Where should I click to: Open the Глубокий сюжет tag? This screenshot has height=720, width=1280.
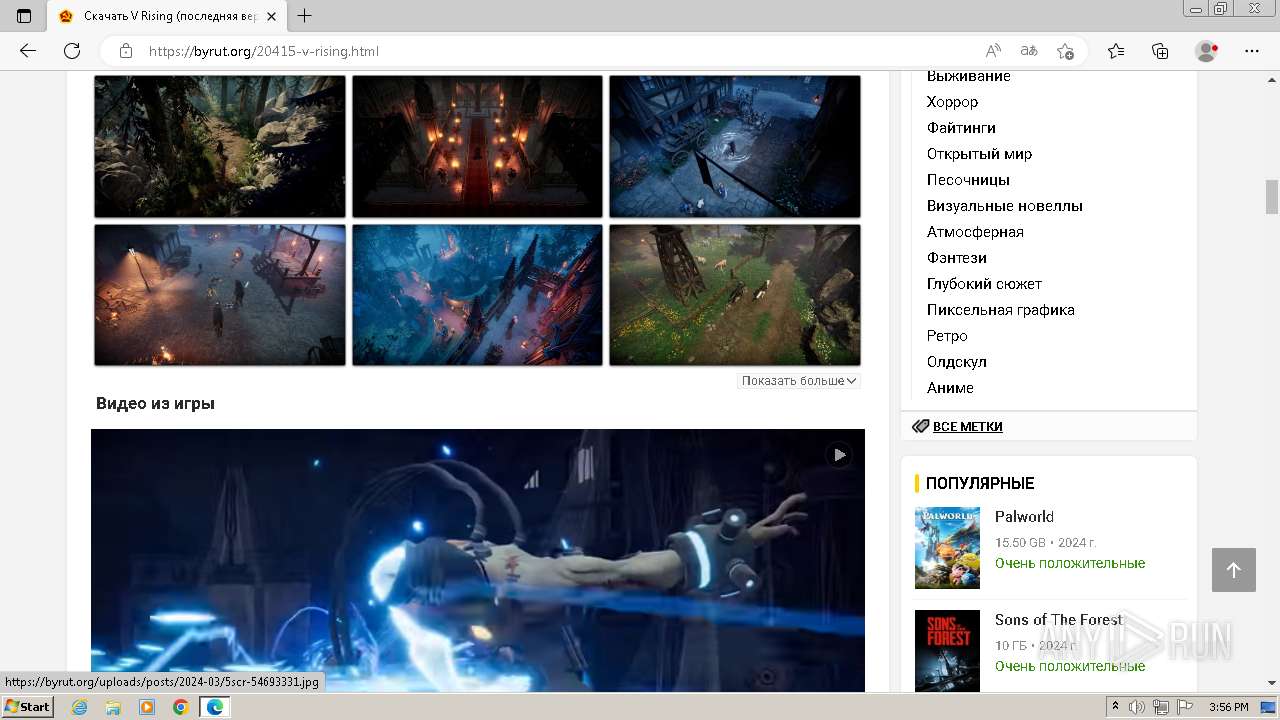(x=984, y=284)
